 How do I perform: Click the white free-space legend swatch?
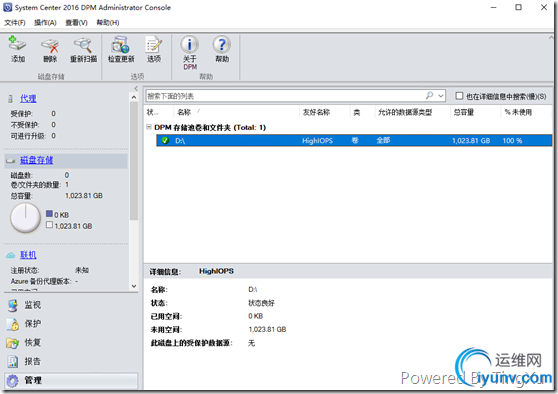49,225
